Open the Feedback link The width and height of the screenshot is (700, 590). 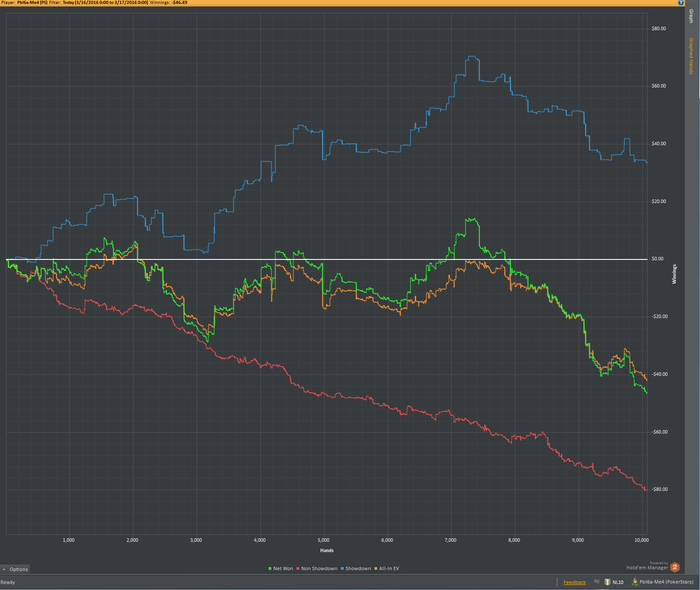pos(574,582)
